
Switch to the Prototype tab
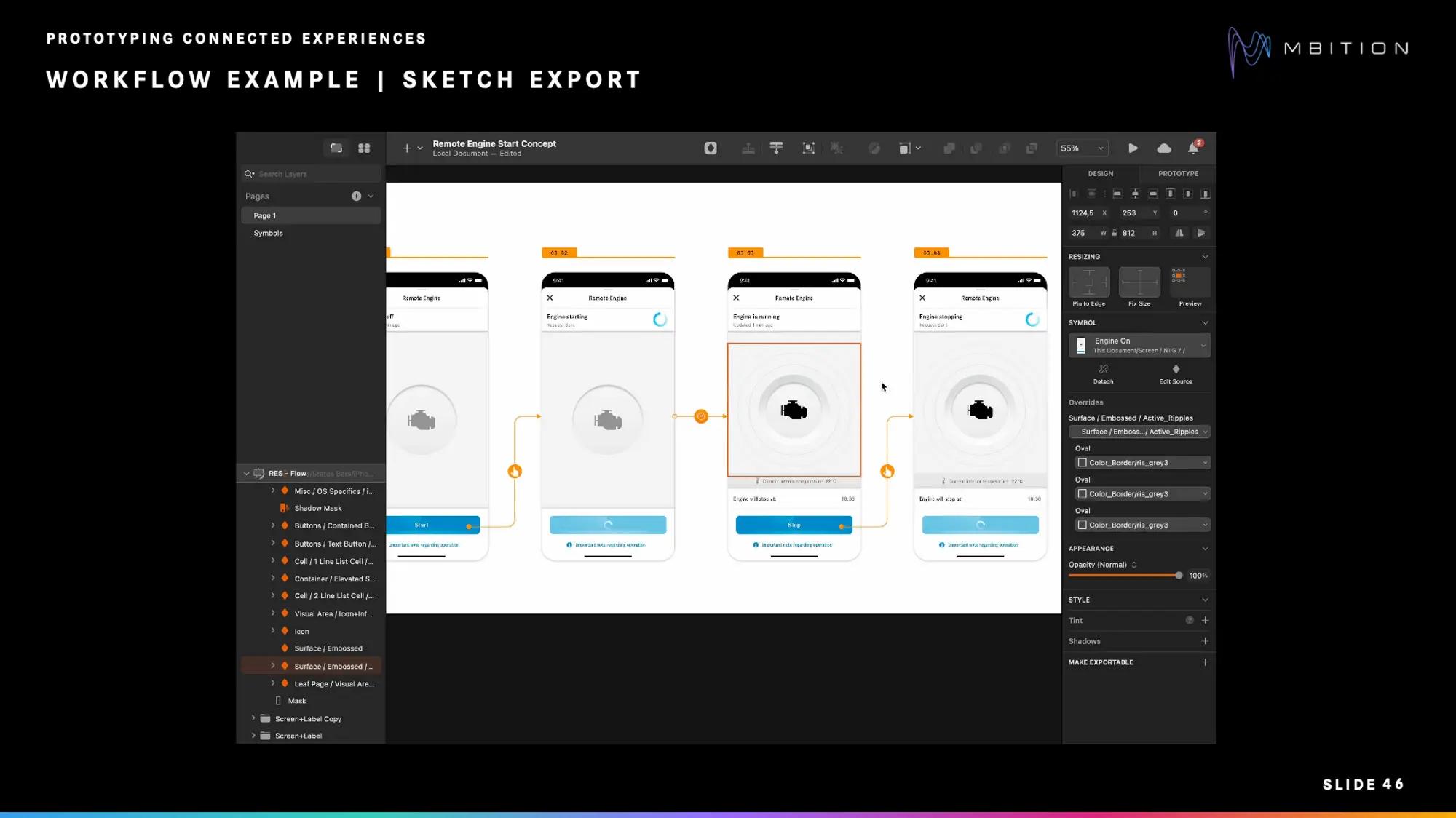click(x=1178, y=174)
